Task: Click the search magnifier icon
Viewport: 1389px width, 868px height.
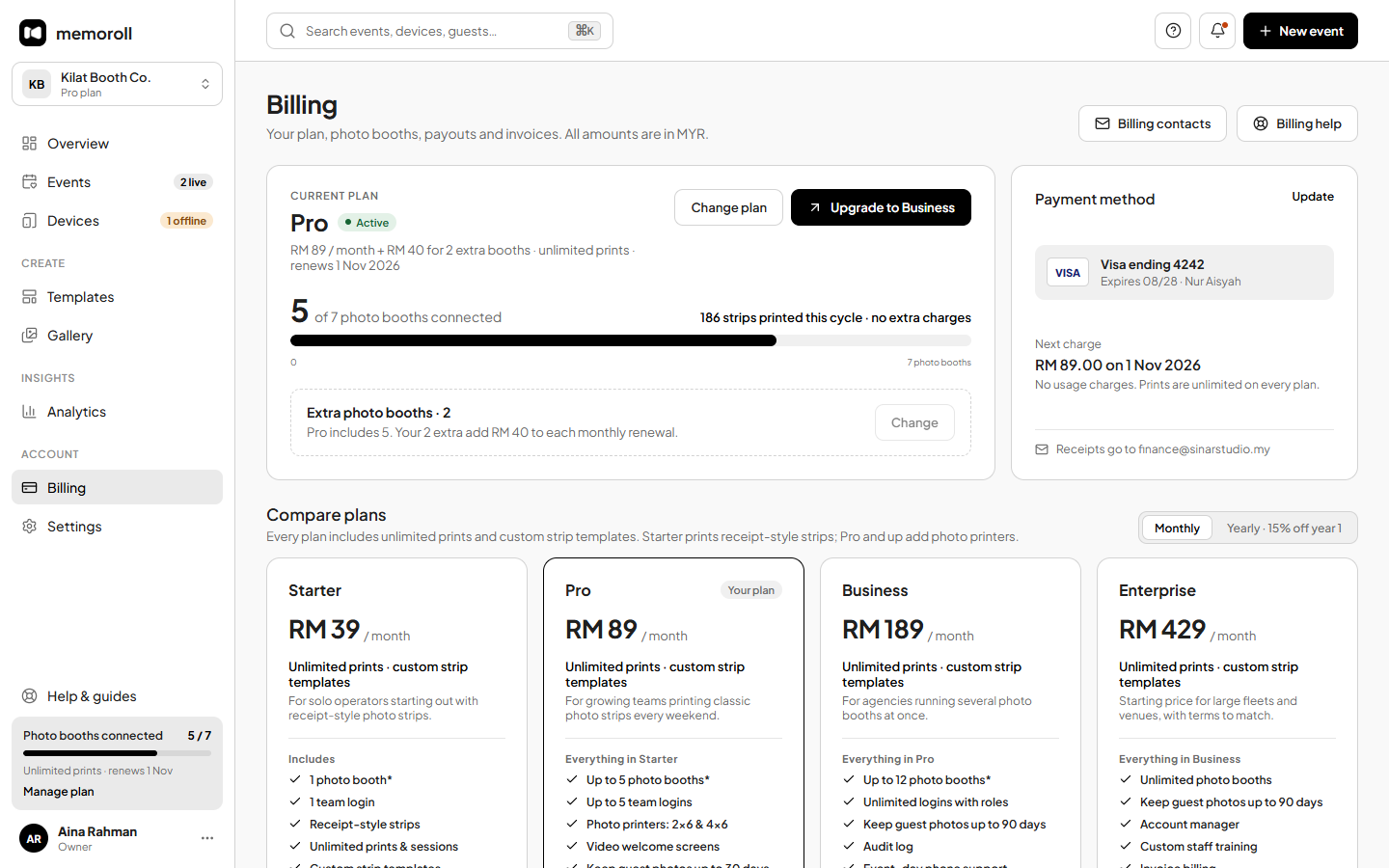Action: point(287,31)
